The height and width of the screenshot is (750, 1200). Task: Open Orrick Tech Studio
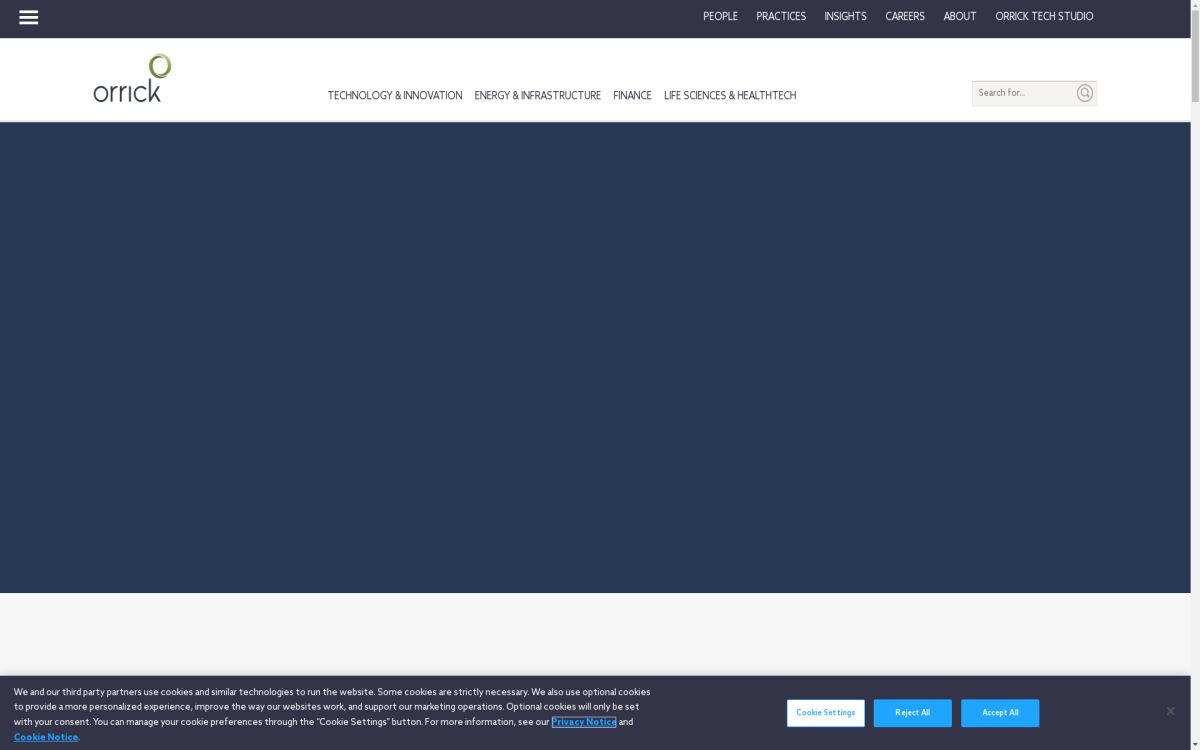click(x=1044, y=16)
